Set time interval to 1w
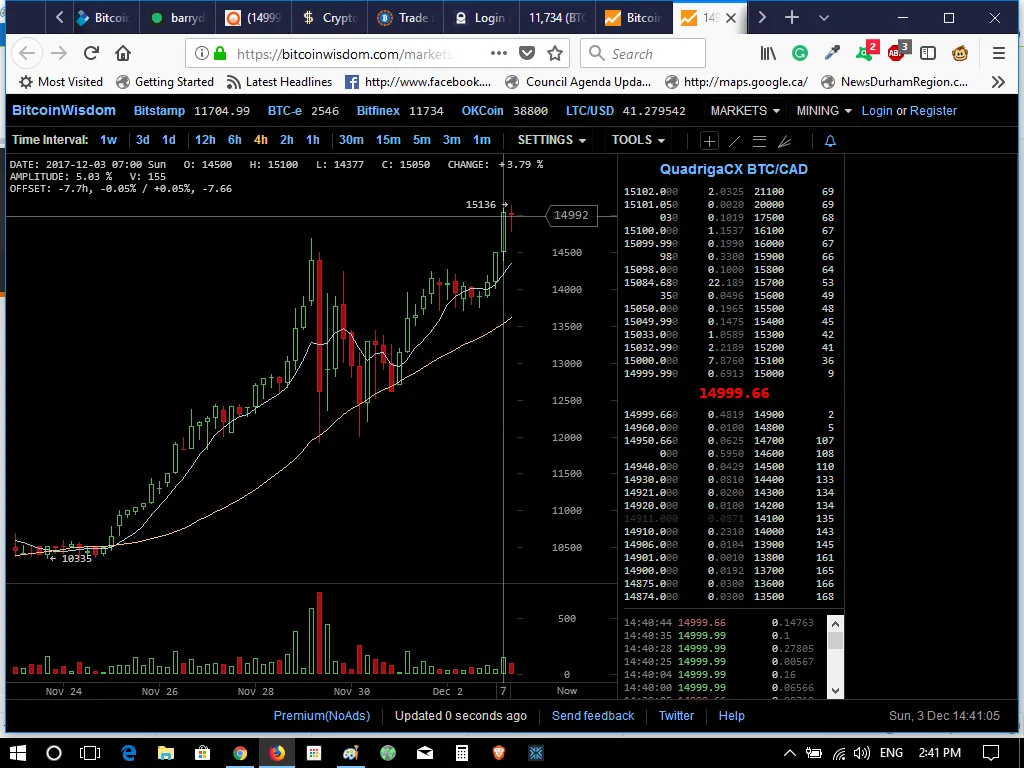1024x768 pixels. (108, 140)
